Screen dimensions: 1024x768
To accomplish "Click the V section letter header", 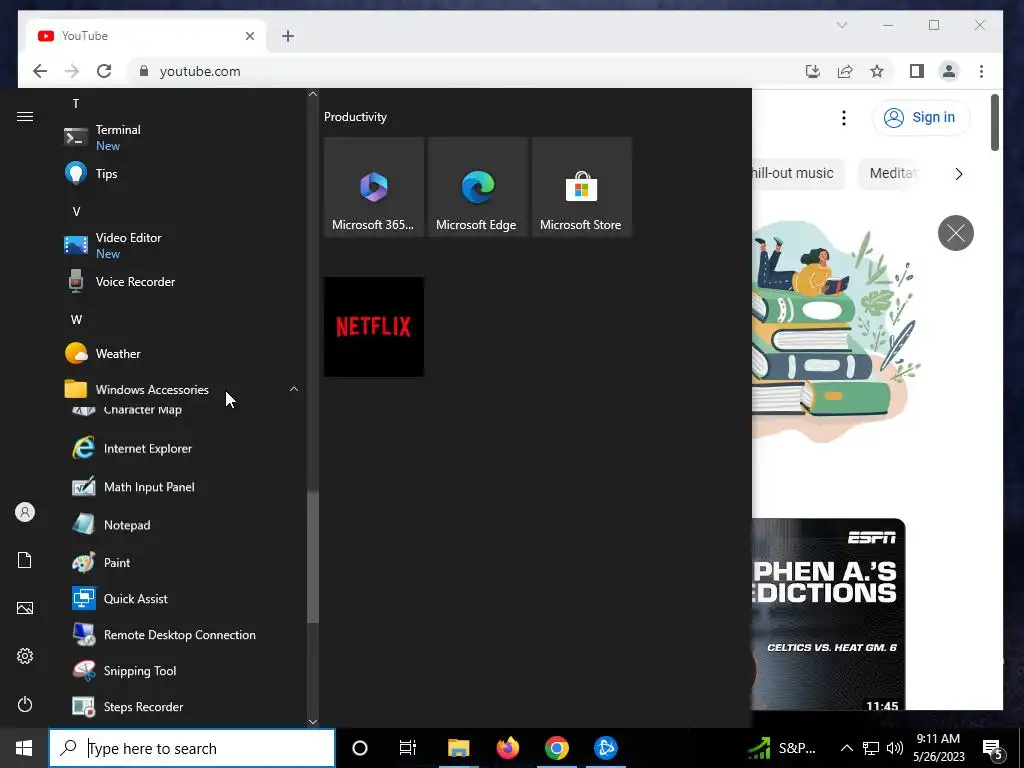I will point(76,212).
